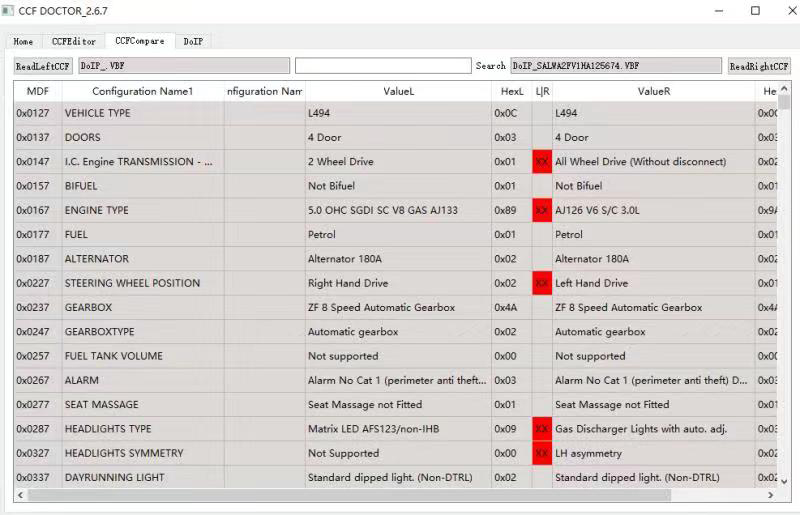800x515 pixels.
Task: Click the ValueL column header
Action: tap(398, 91)
